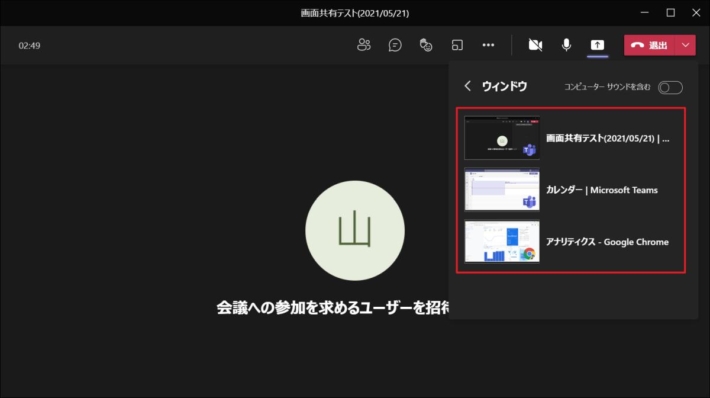Click the Google Chrome window thumbnail
Screen dimensions: 710x398
click(x=502, y=242)
